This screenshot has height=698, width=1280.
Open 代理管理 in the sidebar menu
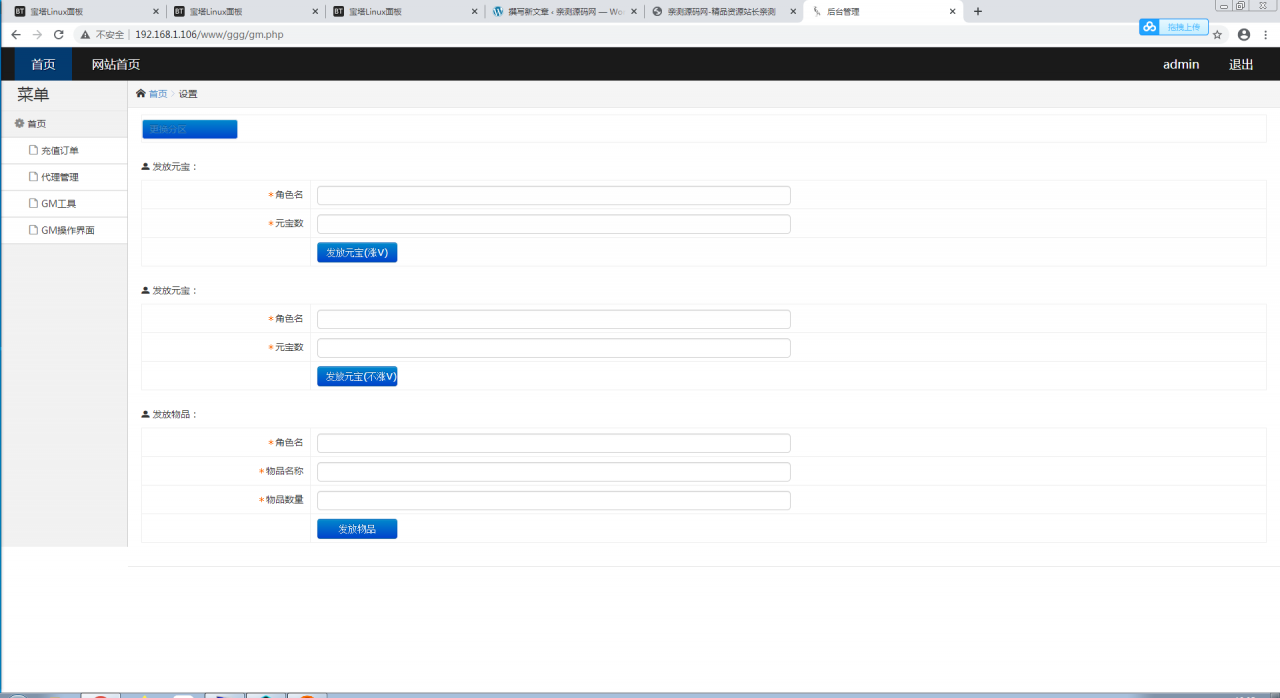pyautogui.click(x=60, y=177)
